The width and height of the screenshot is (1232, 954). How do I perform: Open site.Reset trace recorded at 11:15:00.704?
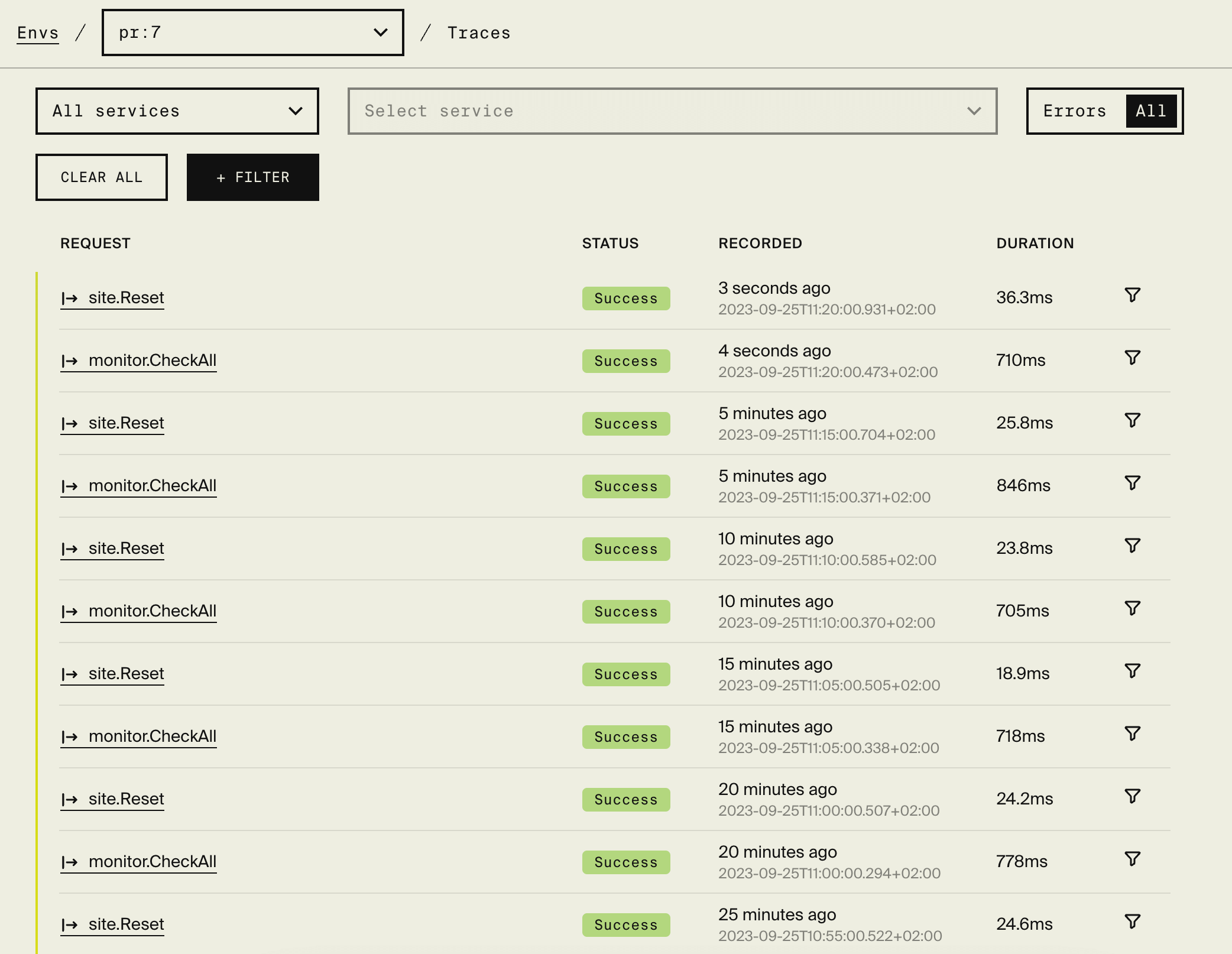tap(112, 423)
